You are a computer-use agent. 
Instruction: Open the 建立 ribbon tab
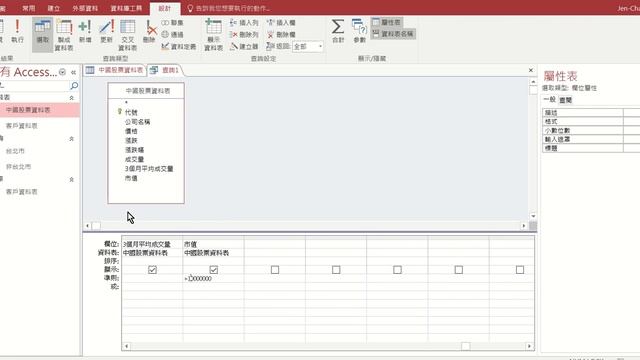tap(53, 8)
